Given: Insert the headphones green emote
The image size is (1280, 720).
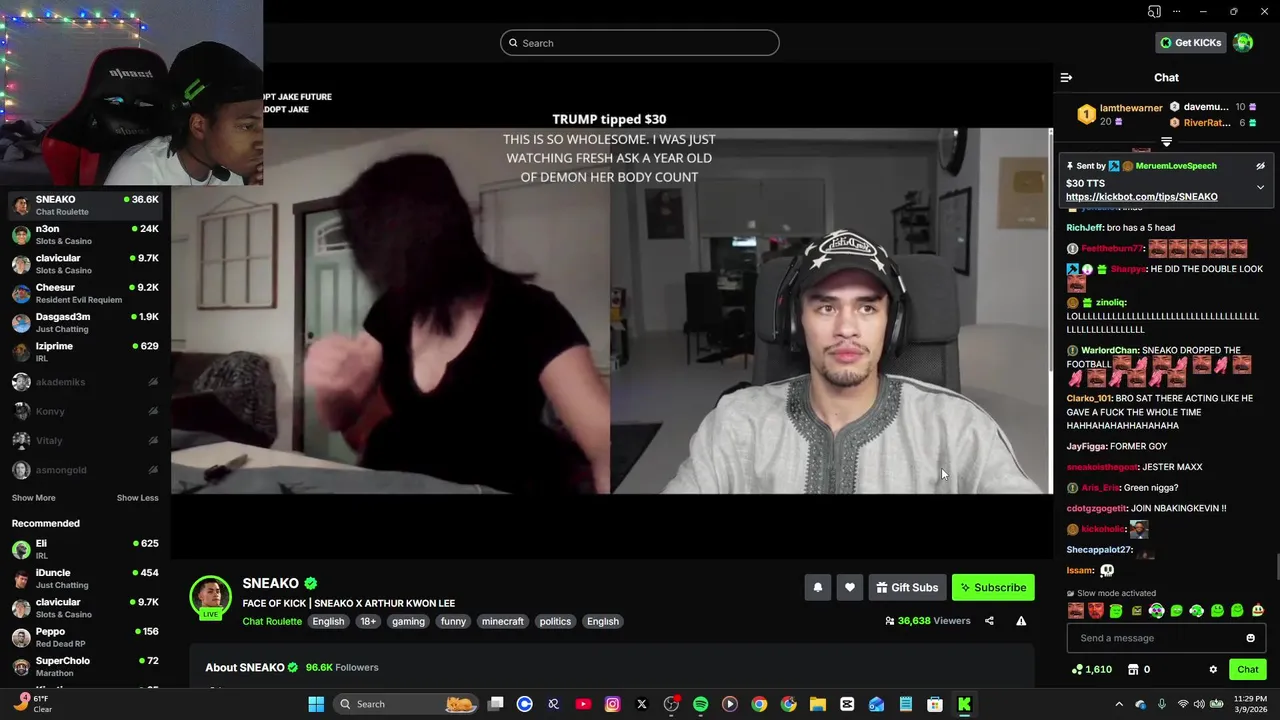Looking at the screenshot, I should tap(1156, 610).
